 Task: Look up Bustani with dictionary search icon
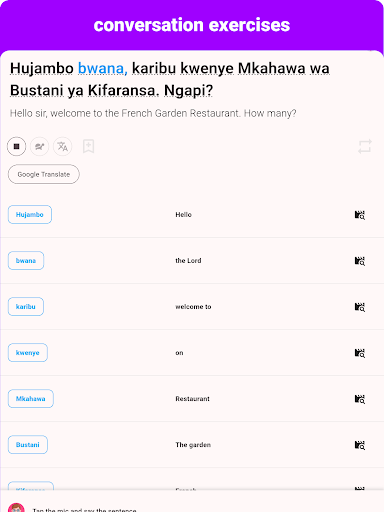(360, 445)
